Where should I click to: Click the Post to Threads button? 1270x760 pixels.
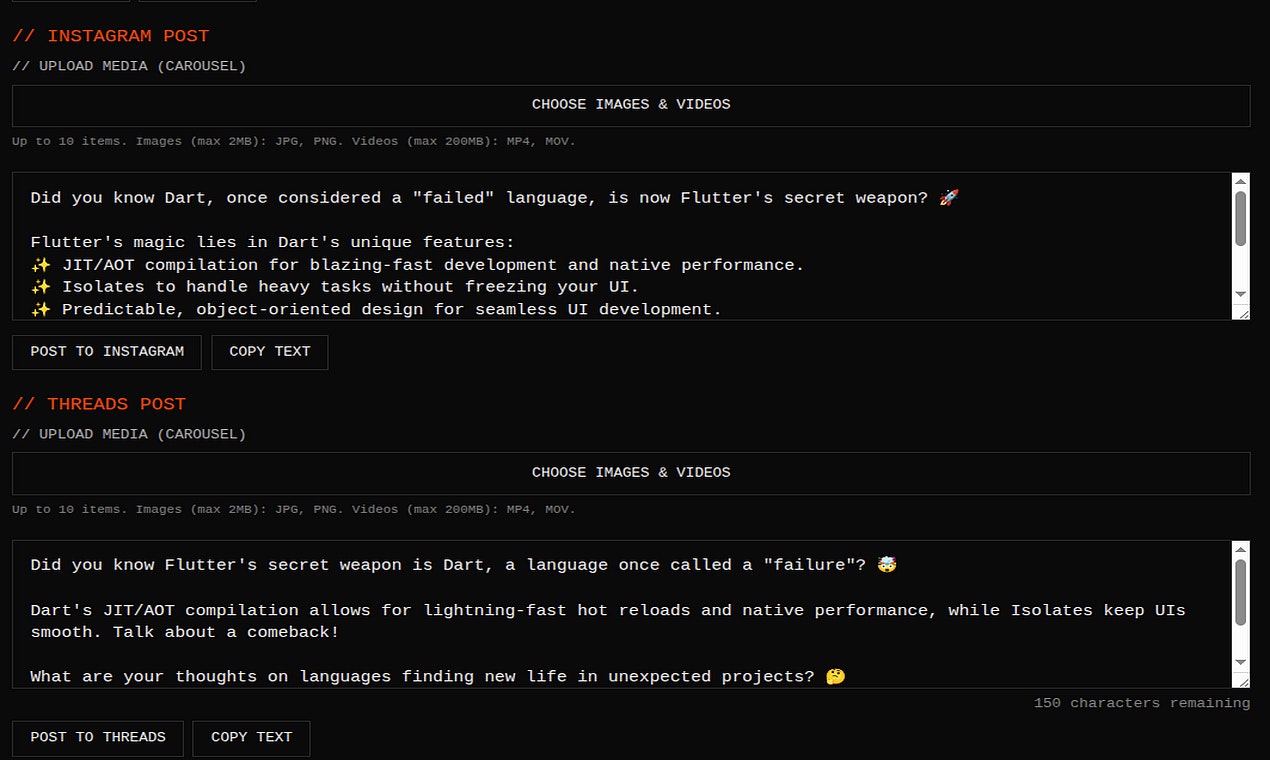point(98,738)
